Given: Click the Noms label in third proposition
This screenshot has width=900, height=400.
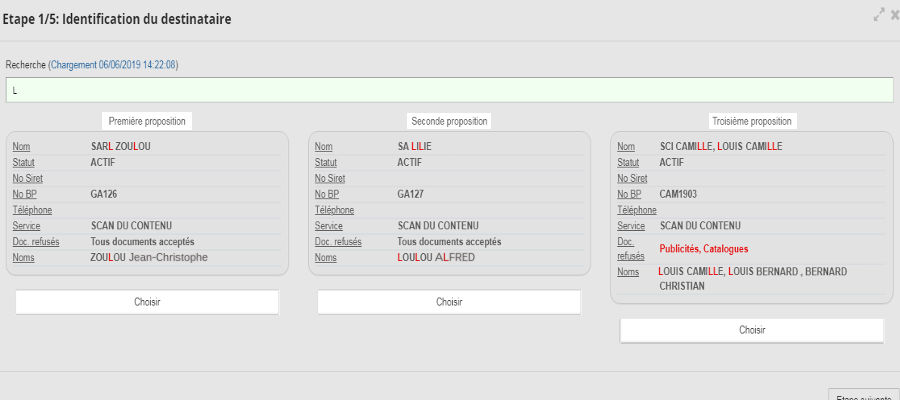Looking at the screenshot, I should point(628,272).
